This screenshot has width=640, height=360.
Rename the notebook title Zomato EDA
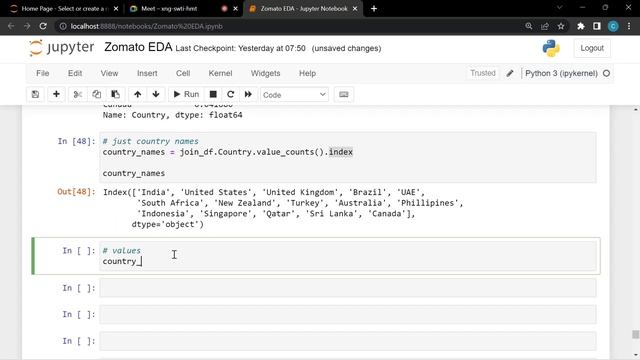click(138, 47)
